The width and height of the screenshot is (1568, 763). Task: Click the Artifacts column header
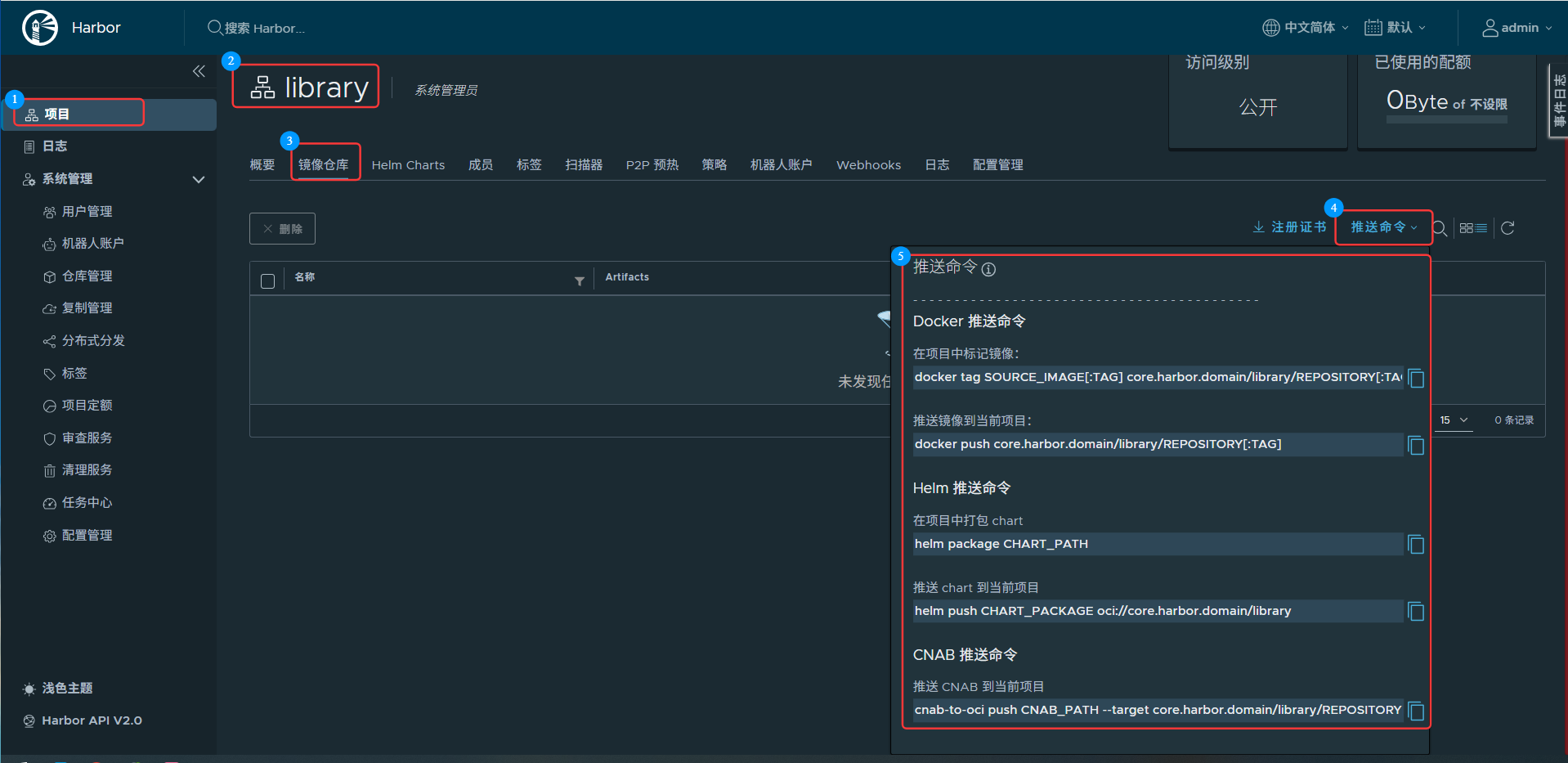[x=627, y=277]
